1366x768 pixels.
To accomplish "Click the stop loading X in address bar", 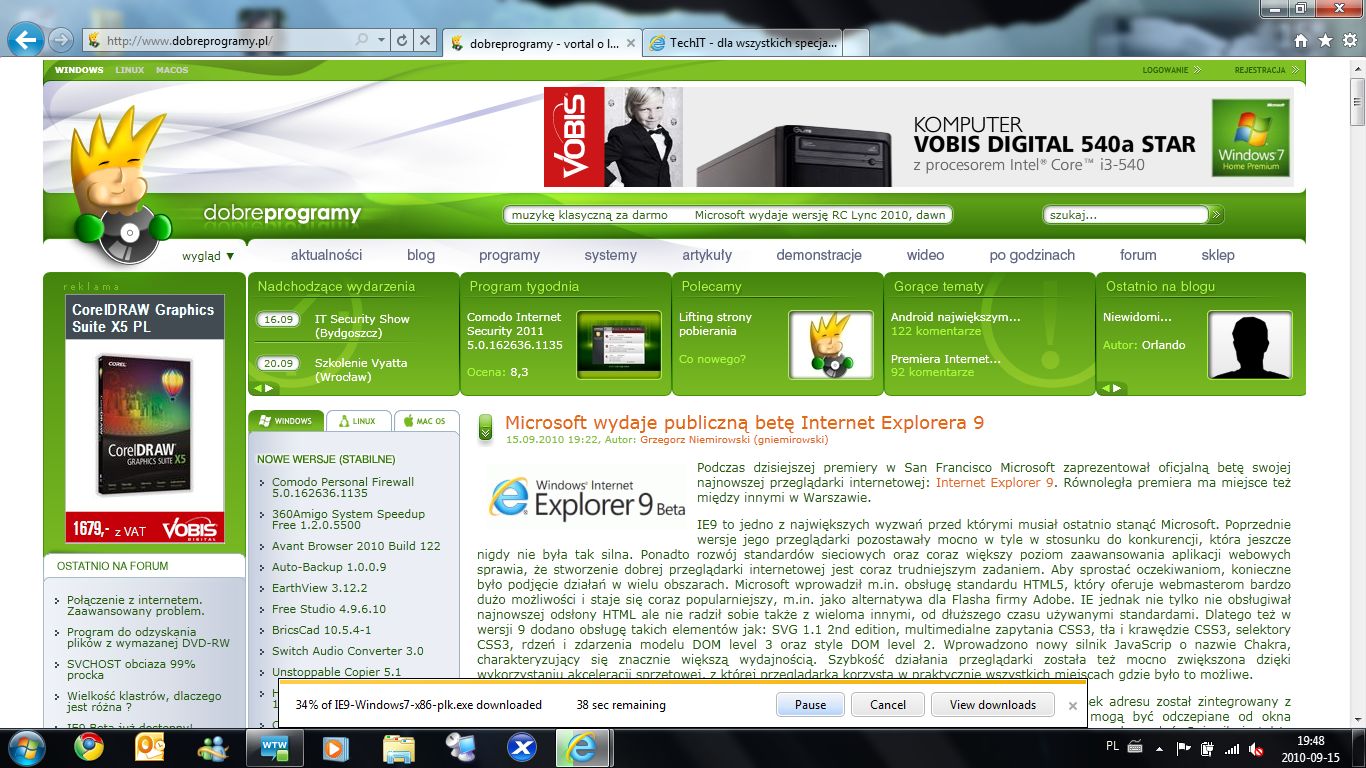I will [425, 41].
